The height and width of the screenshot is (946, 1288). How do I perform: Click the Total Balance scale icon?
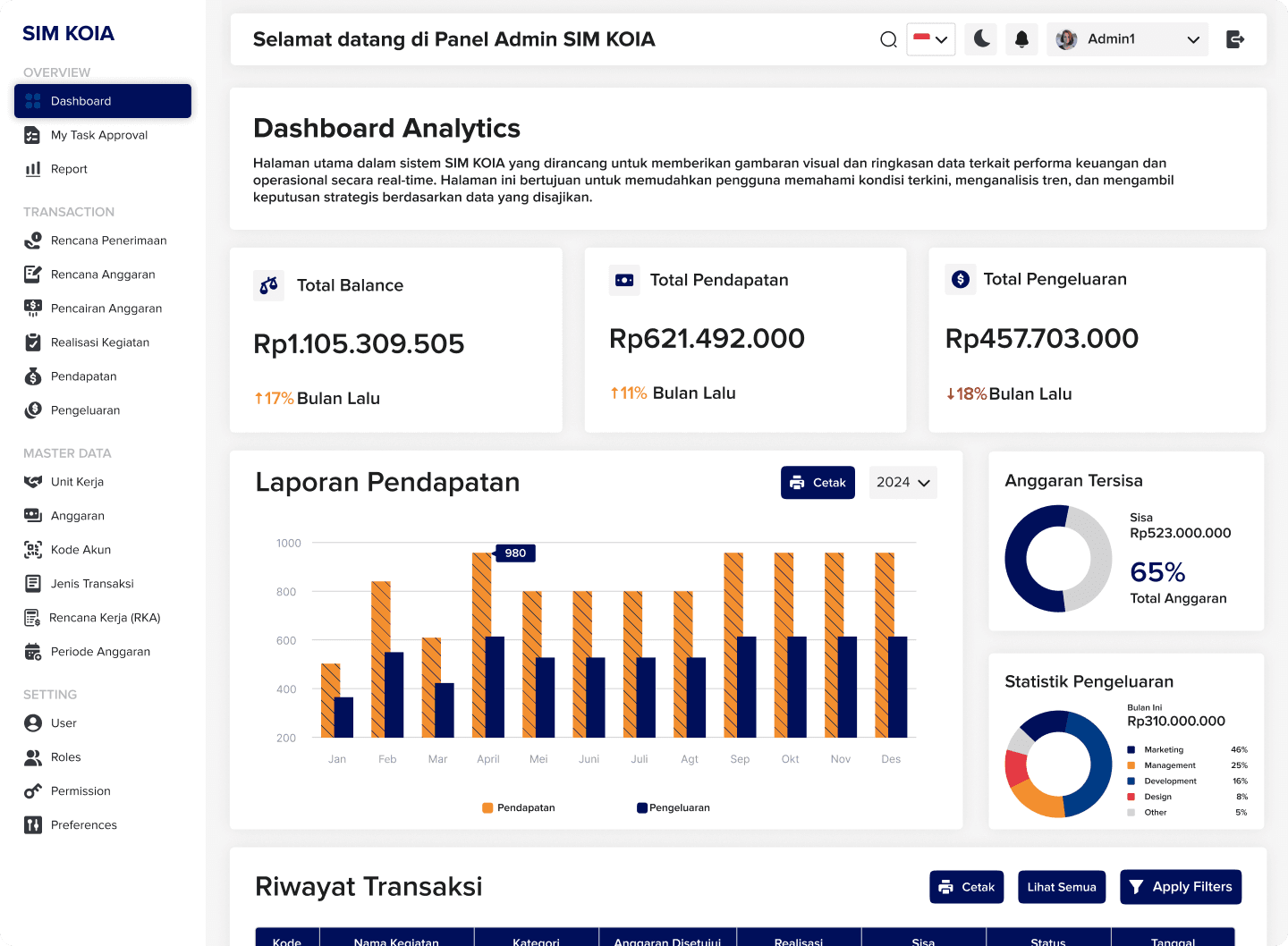(x=268, y=285)
